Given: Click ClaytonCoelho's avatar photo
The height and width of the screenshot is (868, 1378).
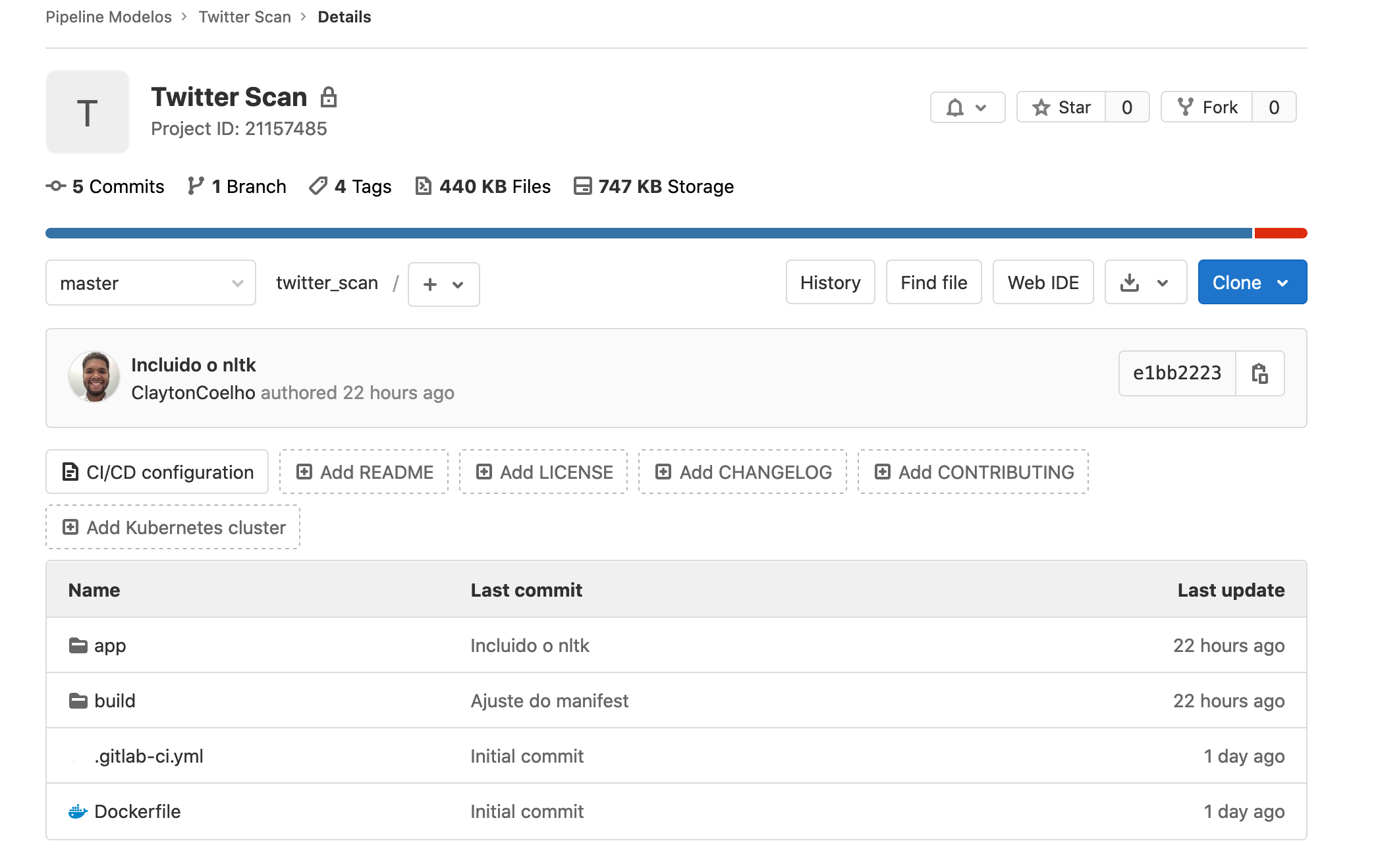Looking at the screenshot, I should click(94, 377).
